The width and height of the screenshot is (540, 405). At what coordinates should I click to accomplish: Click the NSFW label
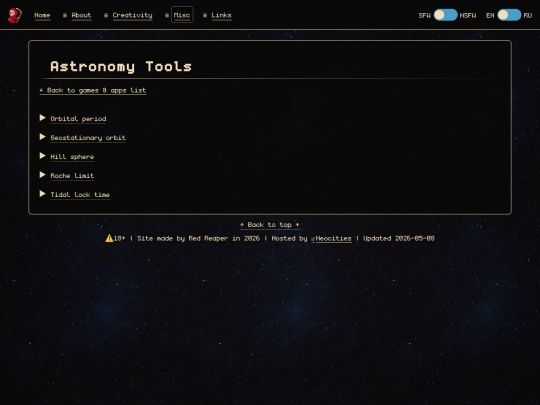click(468, 15)
